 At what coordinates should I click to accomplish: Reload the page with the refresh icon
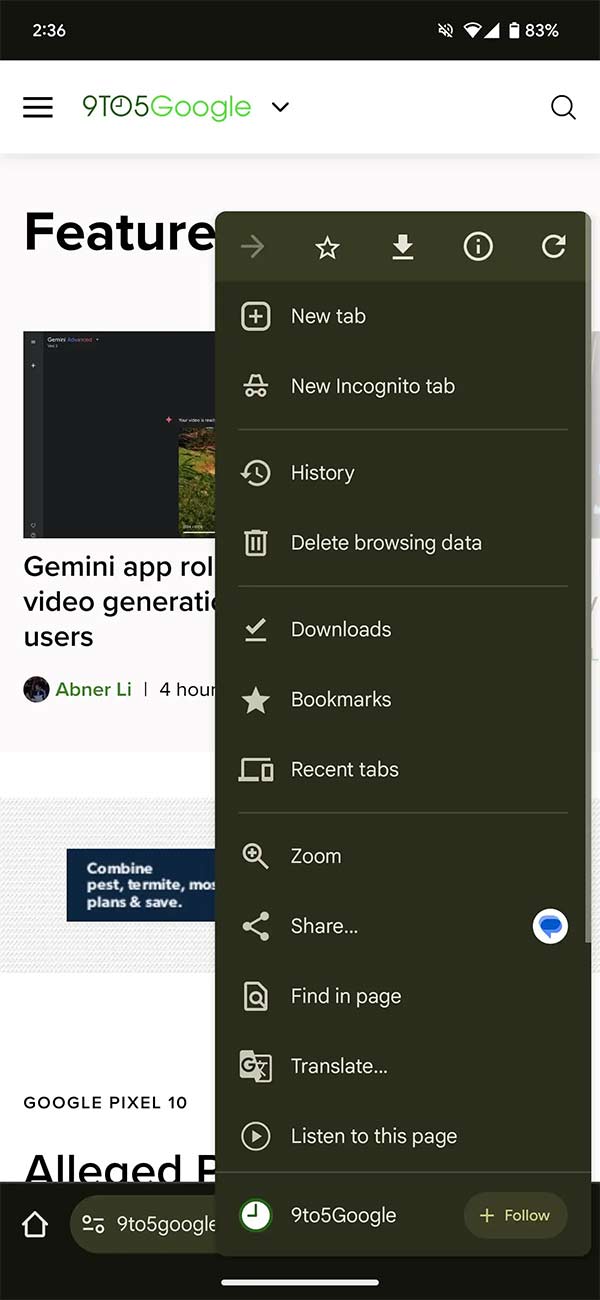(x=554, y=247)
